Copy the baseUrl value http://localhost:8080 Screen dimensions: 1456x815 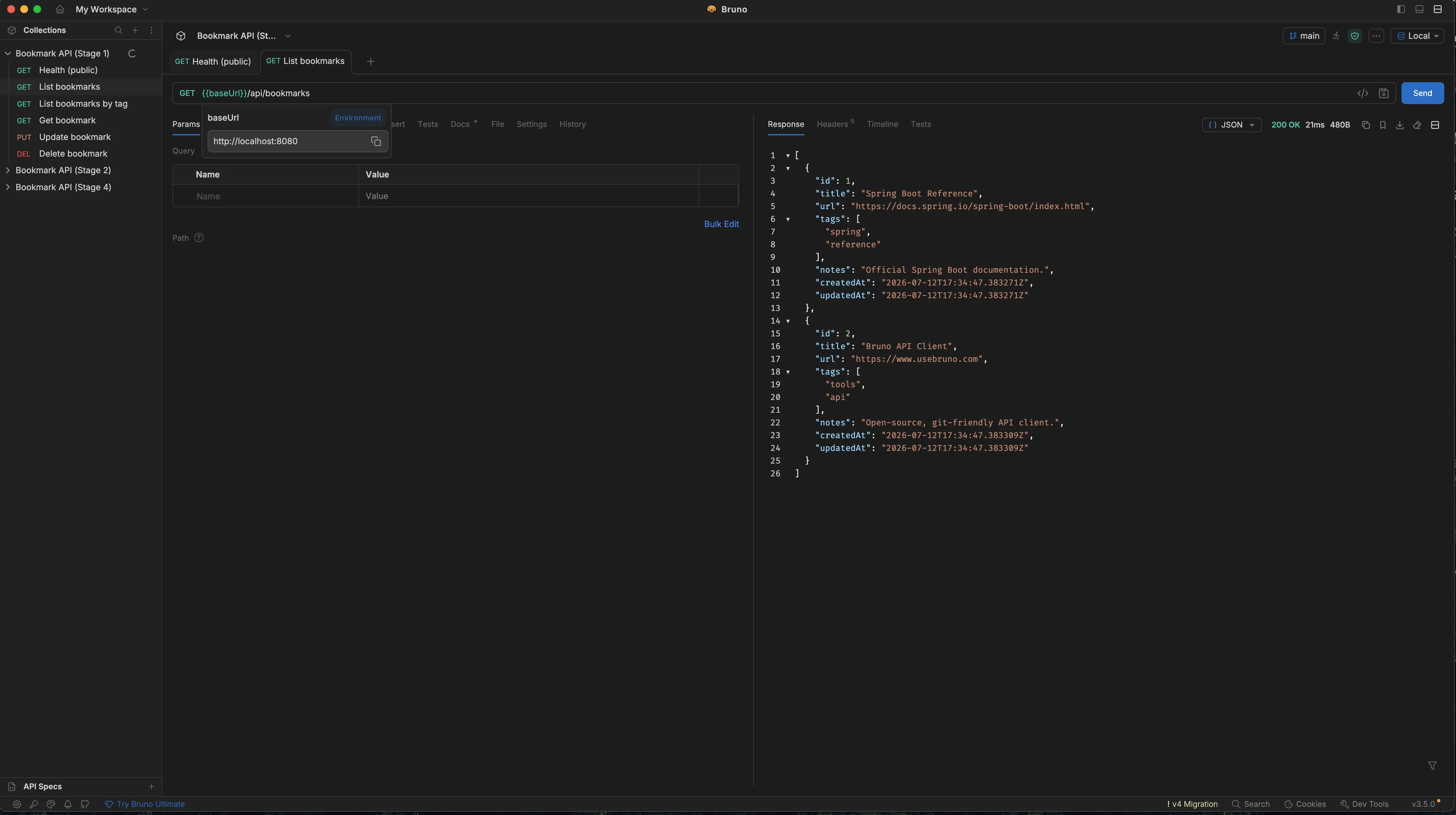coord(376,141)
